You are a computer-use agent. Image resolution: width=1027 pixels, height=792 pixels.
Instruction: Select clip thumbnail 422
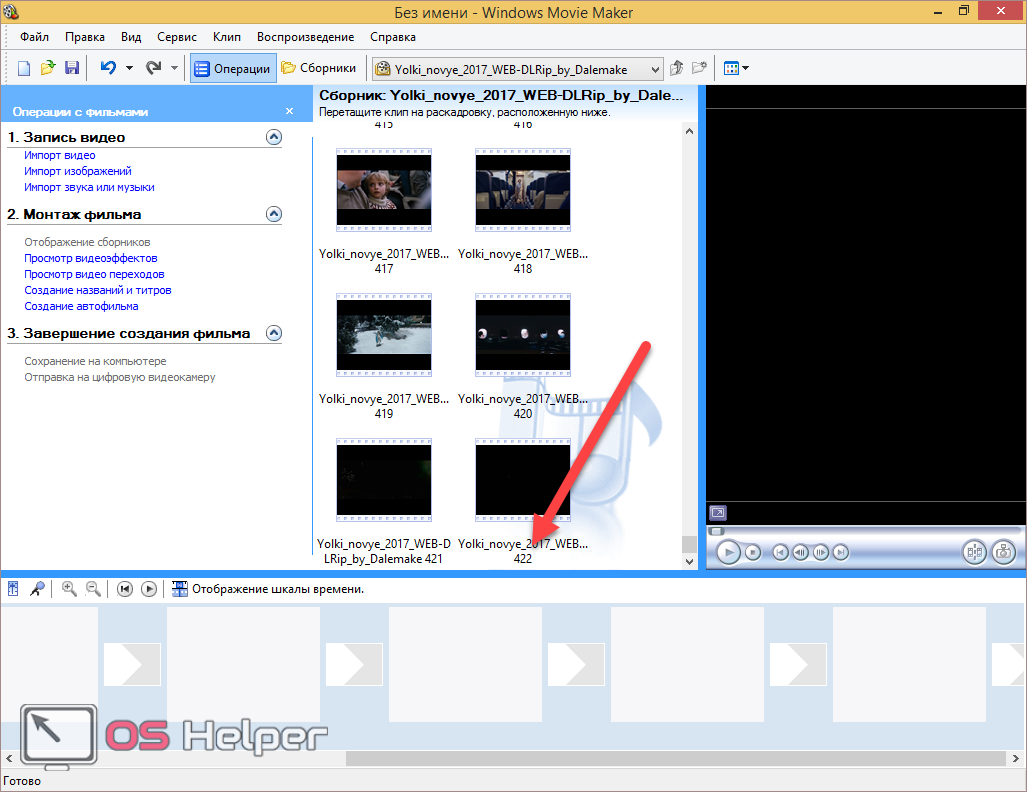pyautogui.click(x=522, y=483)
